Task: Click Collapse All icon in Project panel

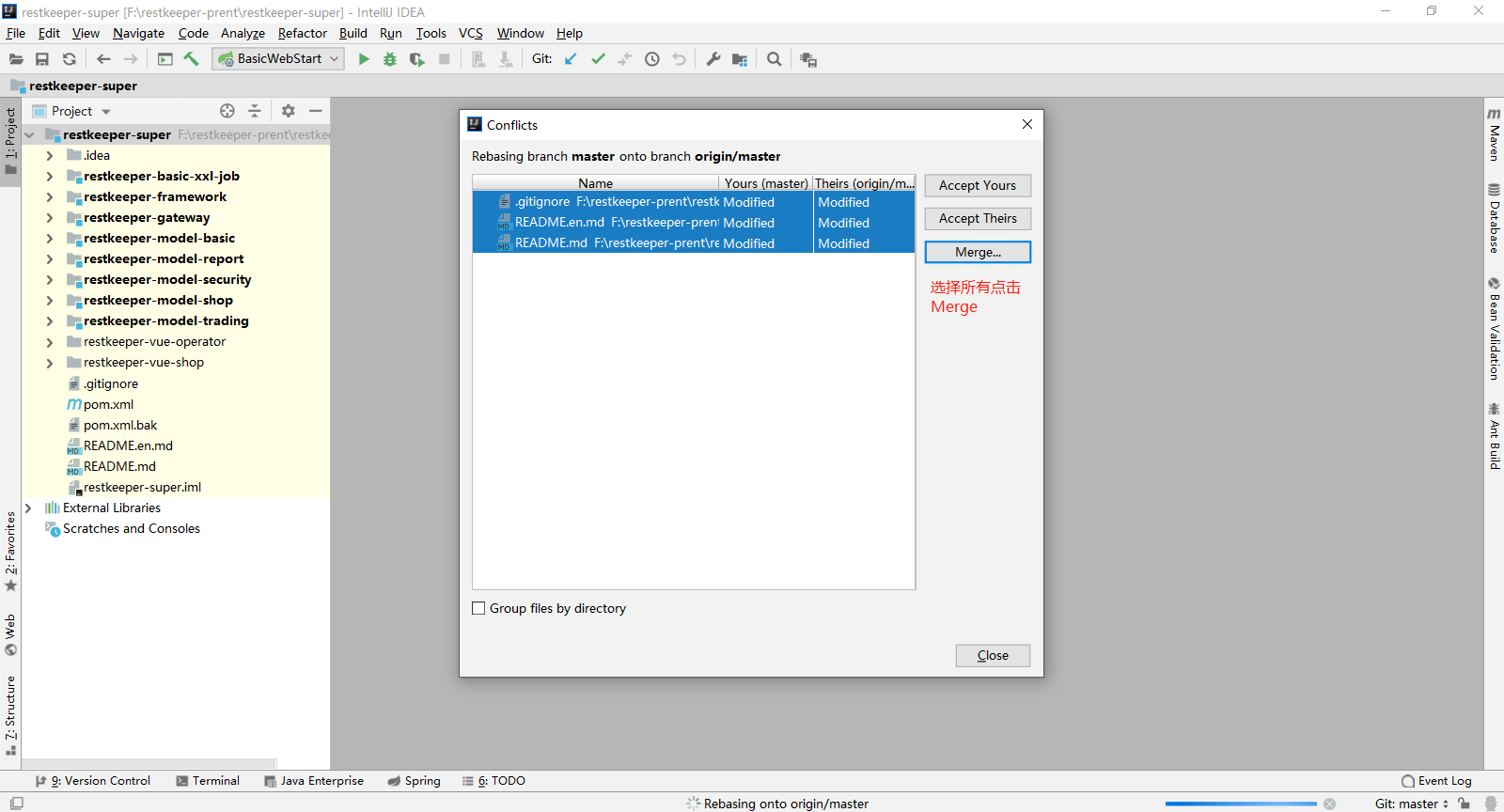Action: pos(254,111)
